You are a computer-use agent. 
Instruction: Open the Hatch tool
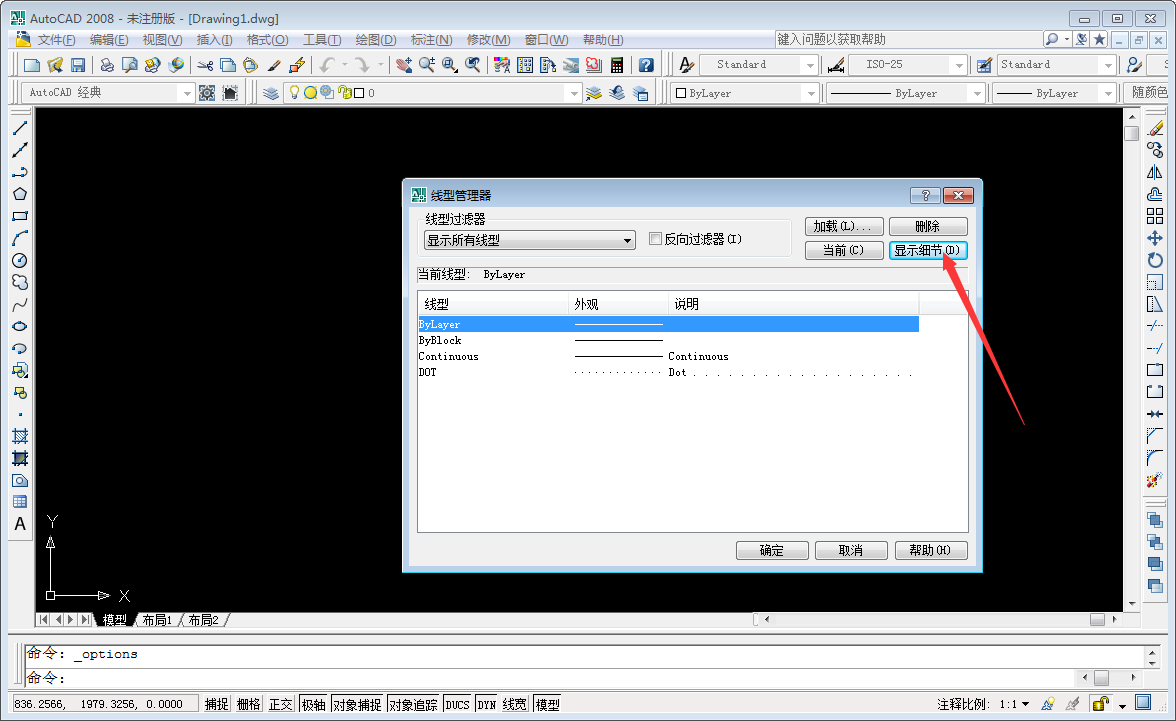(20, 437)
